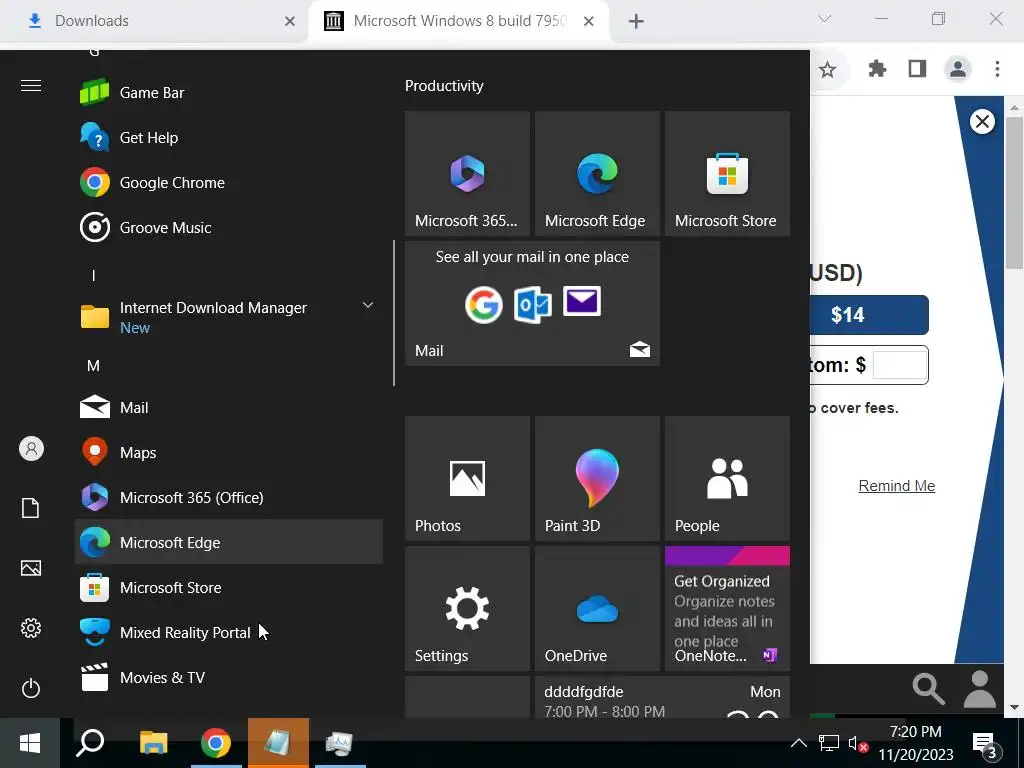This screenshot has width=1024, height=768.
Task: Click the webpage user sign-in icon
Action: point(980,689)
